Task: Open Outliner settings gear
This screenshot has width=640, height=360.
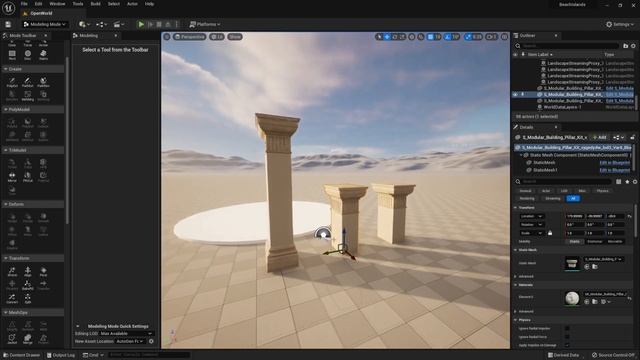Action: tap(633, 46)
